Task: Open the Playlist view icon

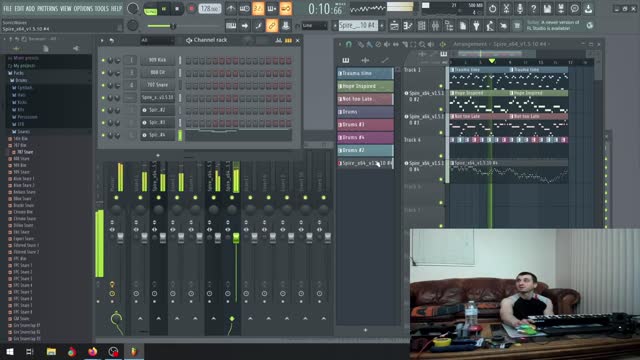Action: [x=394, y=25]
